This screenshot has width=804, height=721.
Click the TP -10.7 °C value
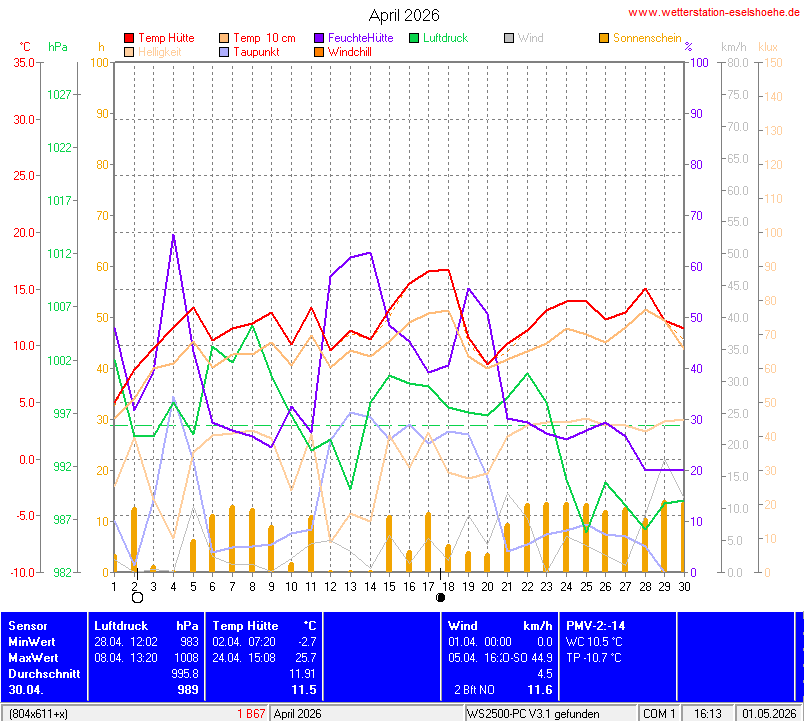(x=593, y=657)
